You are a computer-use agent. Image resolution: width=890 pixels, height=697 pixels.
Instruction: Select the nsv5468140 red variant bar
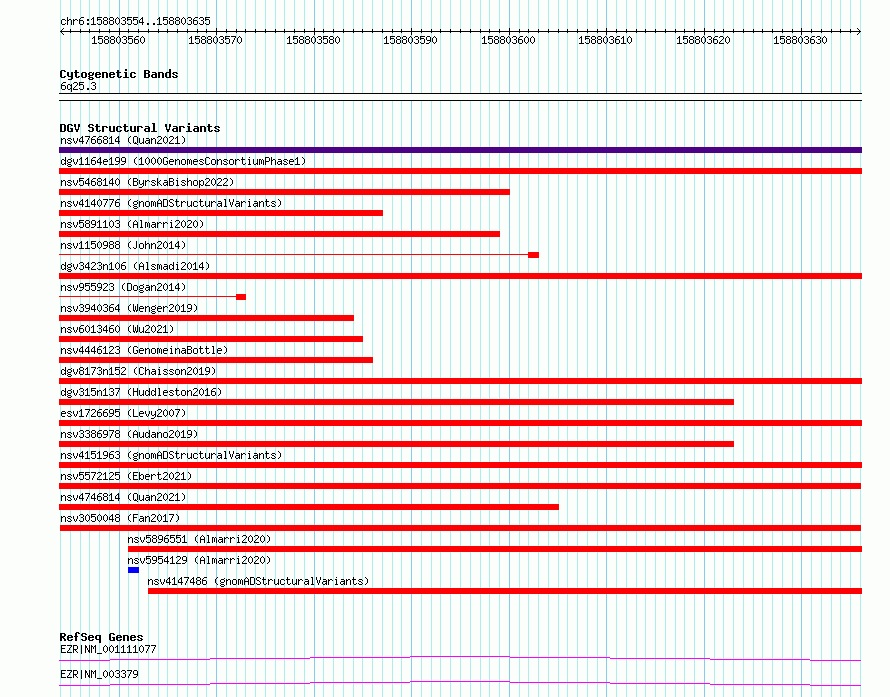284,192
